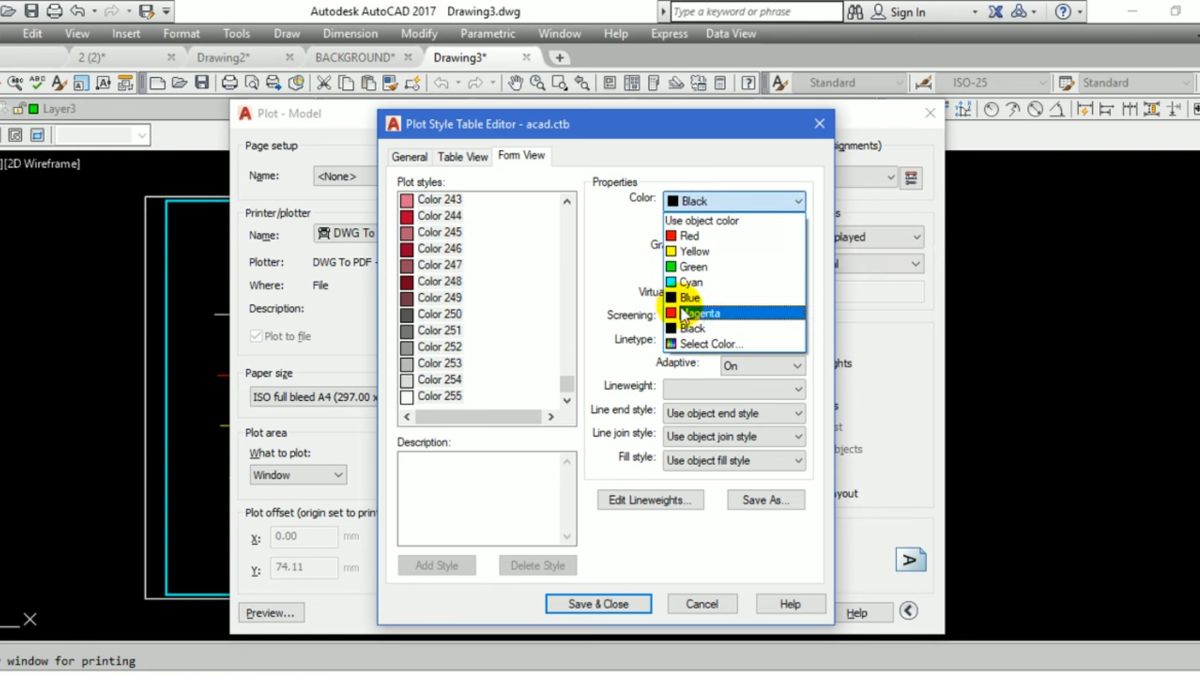Open the Line join style dropdown
Image resolution: width=1200 pixels, height=675 pixels.
point(734,437)
